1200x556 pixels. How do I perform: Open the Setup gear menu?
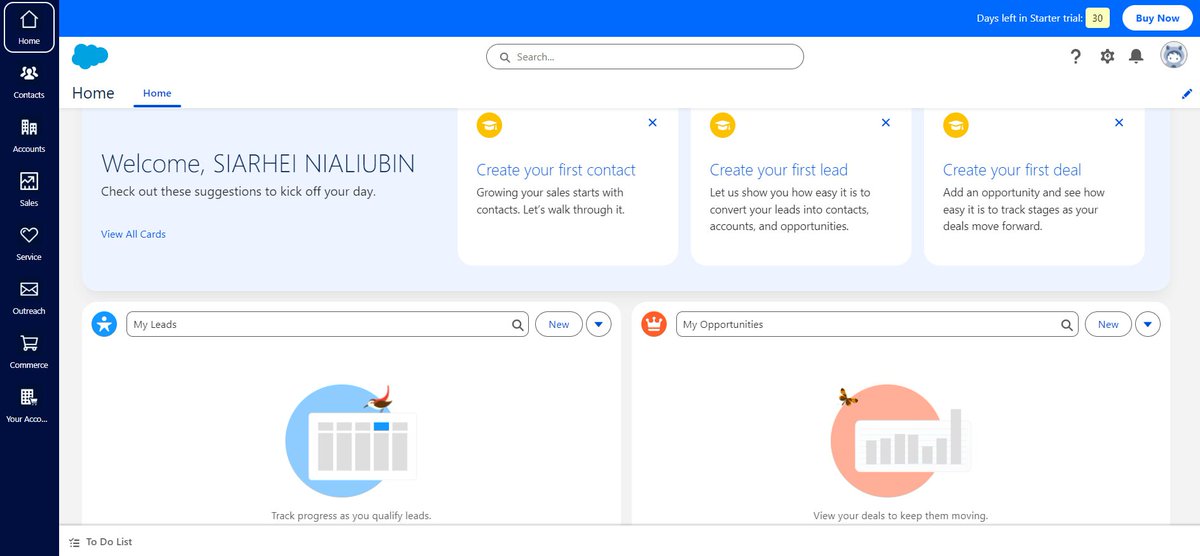click(x=1107, y=57)
